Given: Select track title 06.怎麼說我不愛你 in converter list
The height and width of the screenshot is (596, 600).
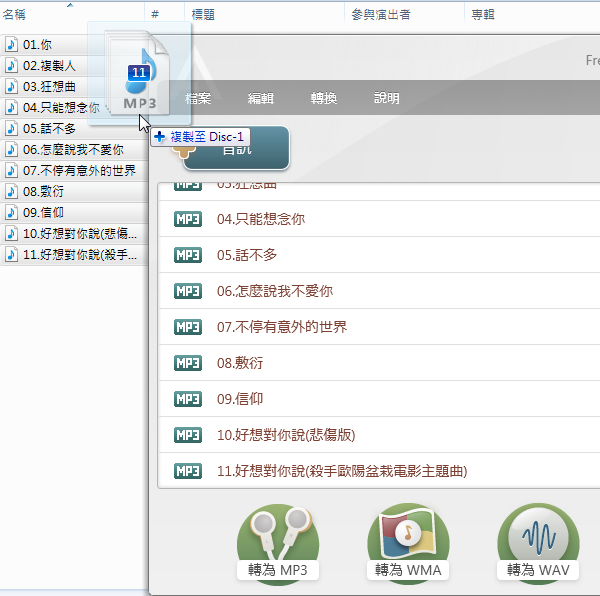Looking at the screenshot, I should click(275, 291).
